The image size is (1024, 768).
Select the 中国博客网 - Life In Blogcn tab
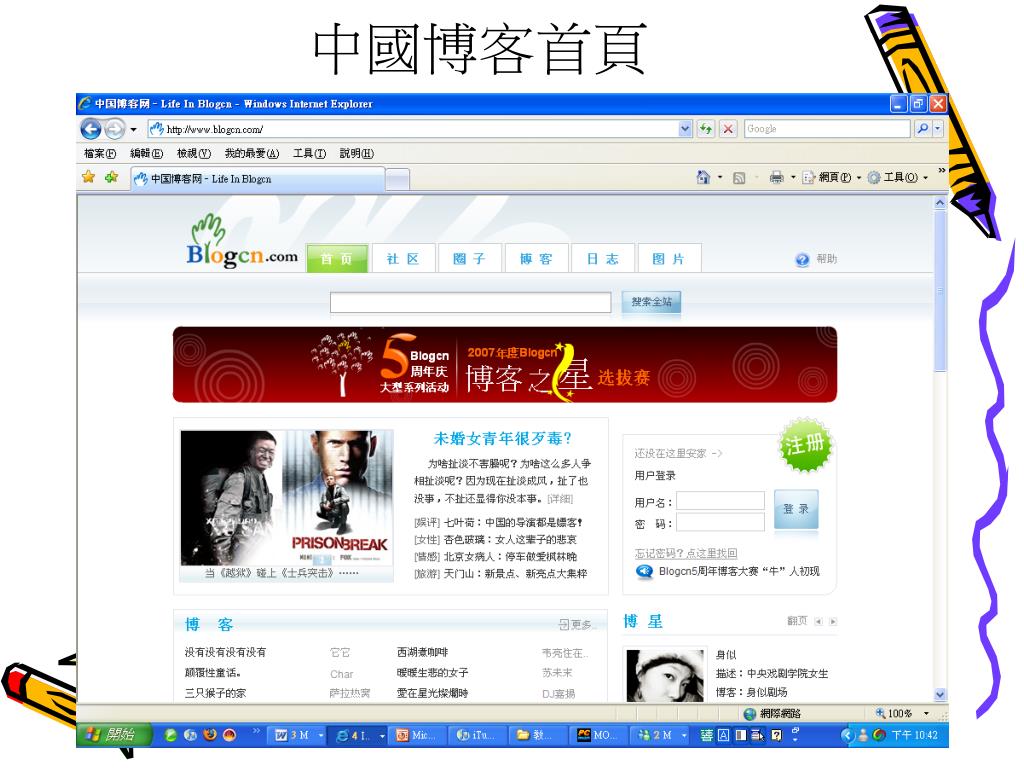coord(258,179)
